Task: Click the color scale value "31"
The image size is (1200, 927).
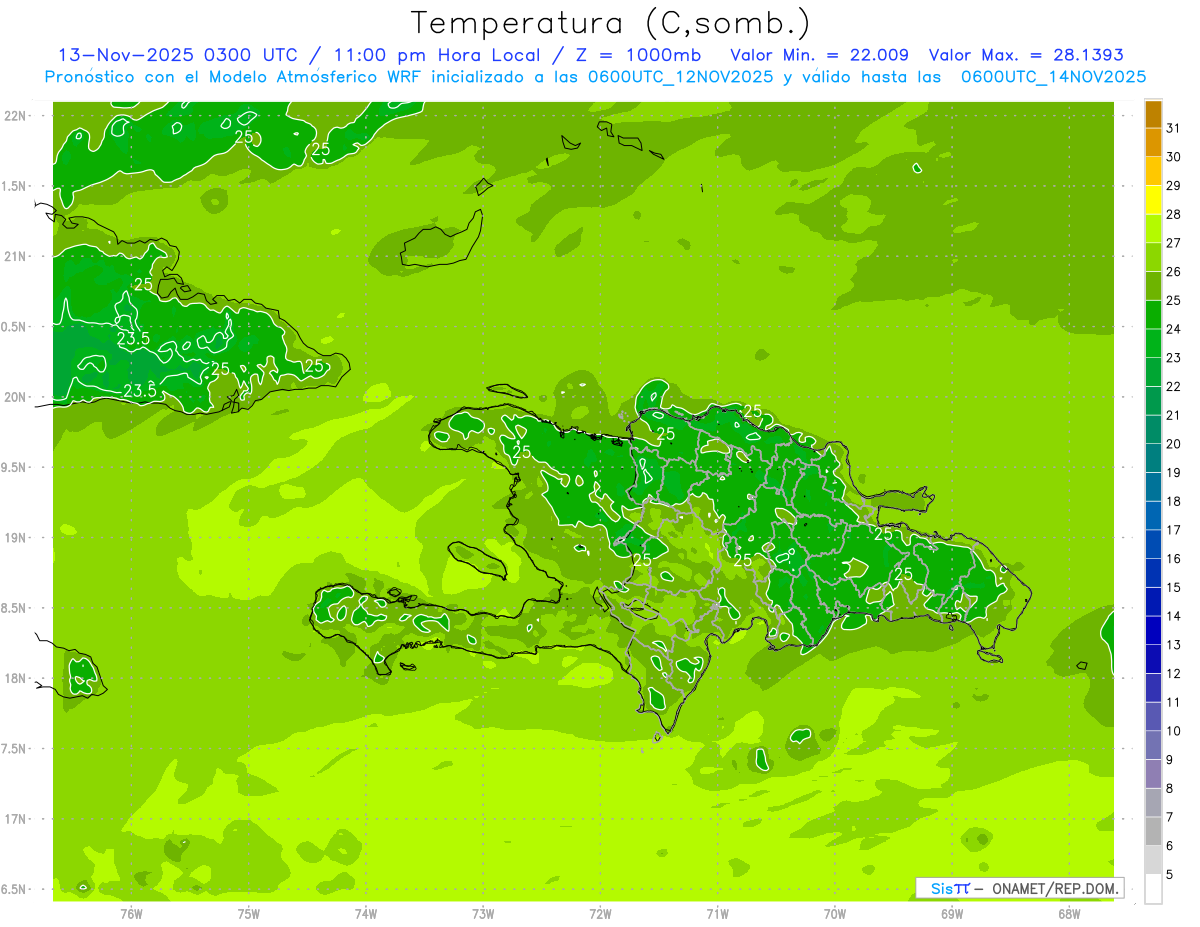Action: tap(1175, 128)
